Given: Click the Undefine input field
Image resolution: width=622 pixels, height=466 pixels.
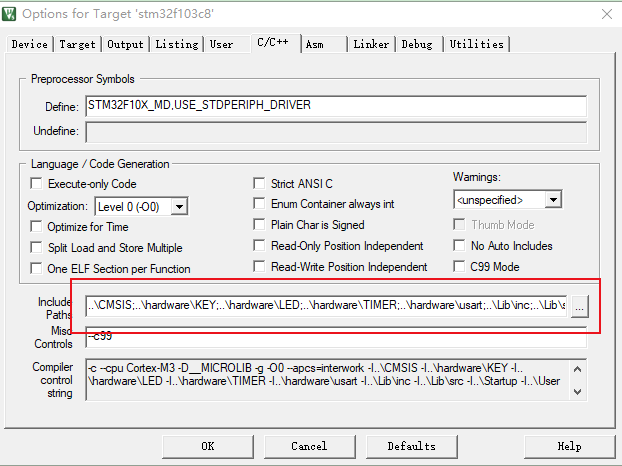Looking at the screenshot, I should tap(336, 132).
